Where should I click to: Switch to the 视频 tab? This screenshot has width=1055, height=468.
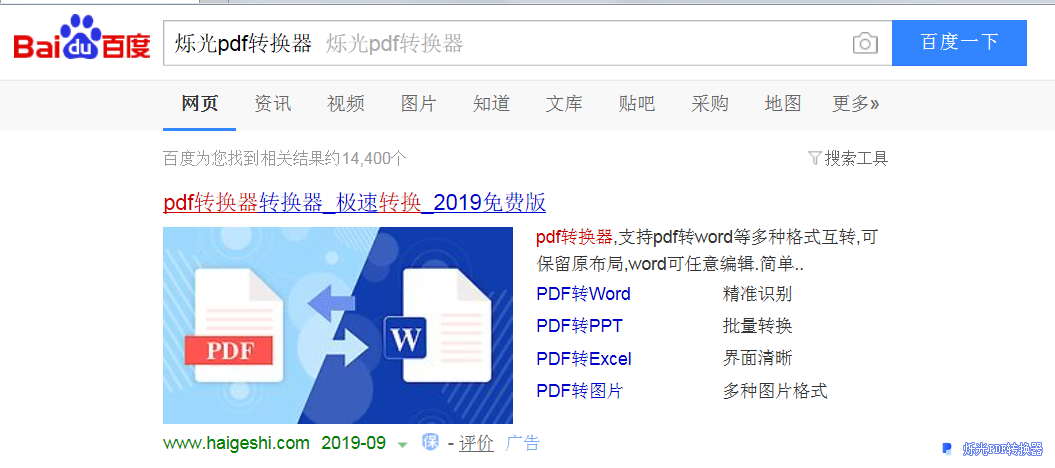(x=345, y=103)
